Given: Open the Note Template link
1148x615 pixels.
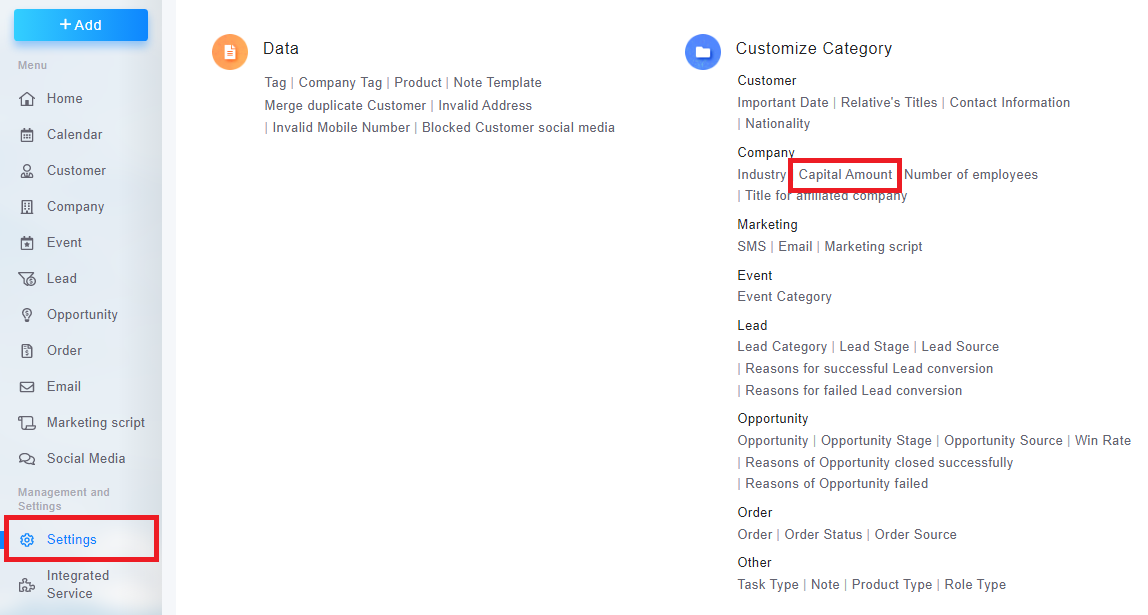Looking at the screenshot, I should [x=498, y=83].
